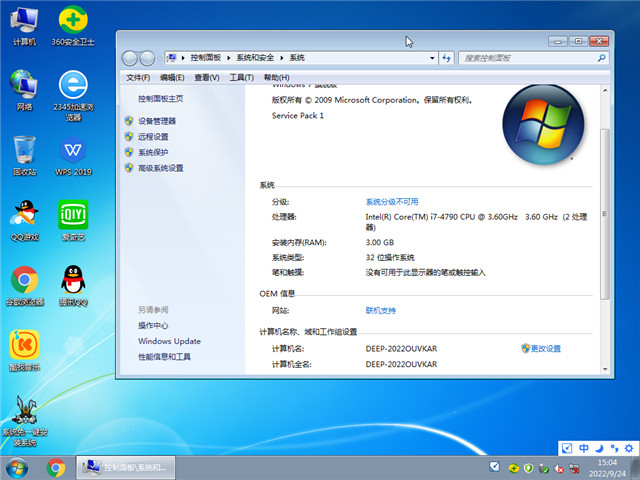Click the input method tray icon
Viewport: 640px width, 480px height.
[x=494, y=467]
